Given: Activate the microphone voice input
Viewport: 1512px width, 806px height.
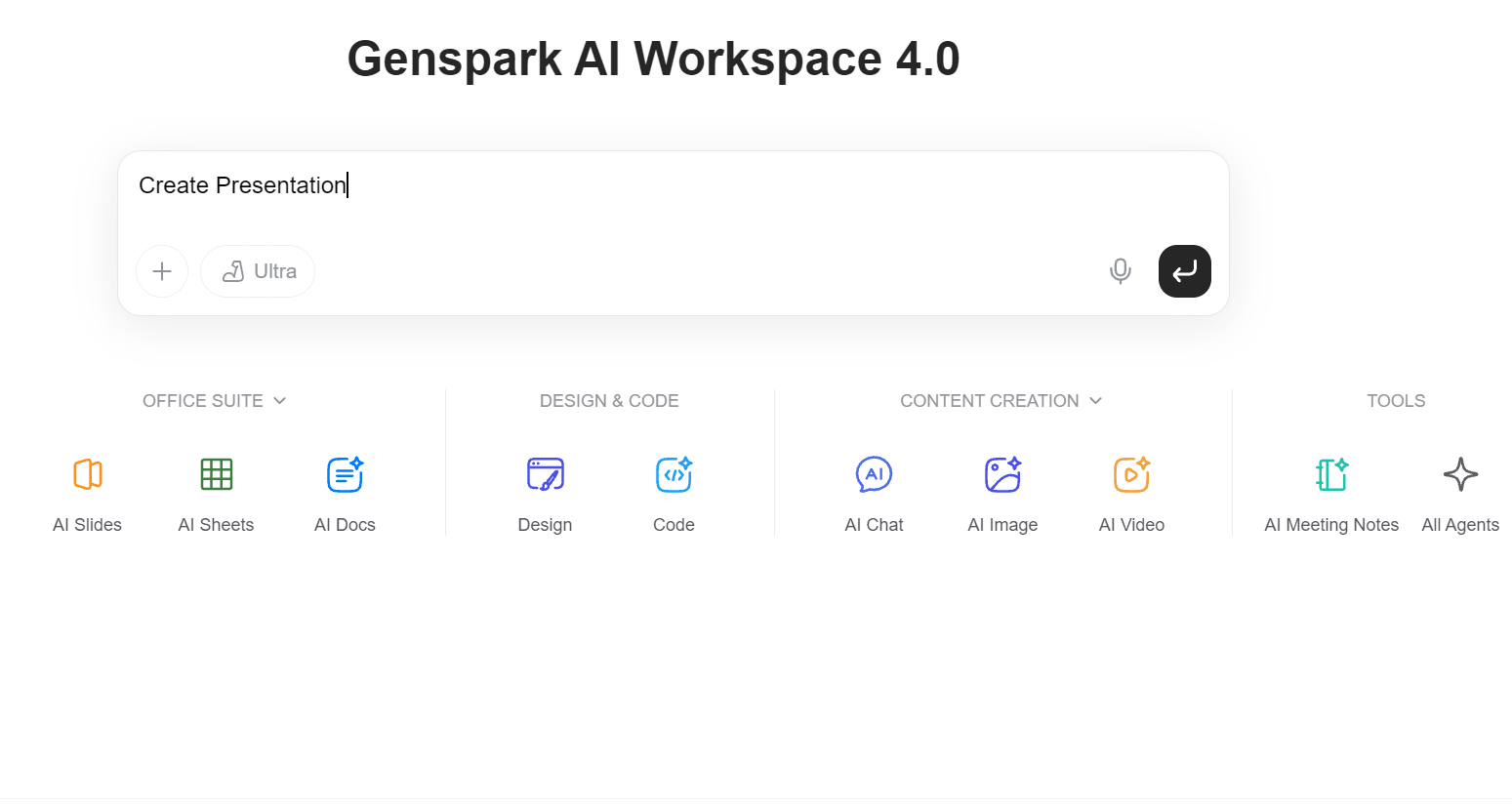Looking at the screenshot, I should (1121, 271).
